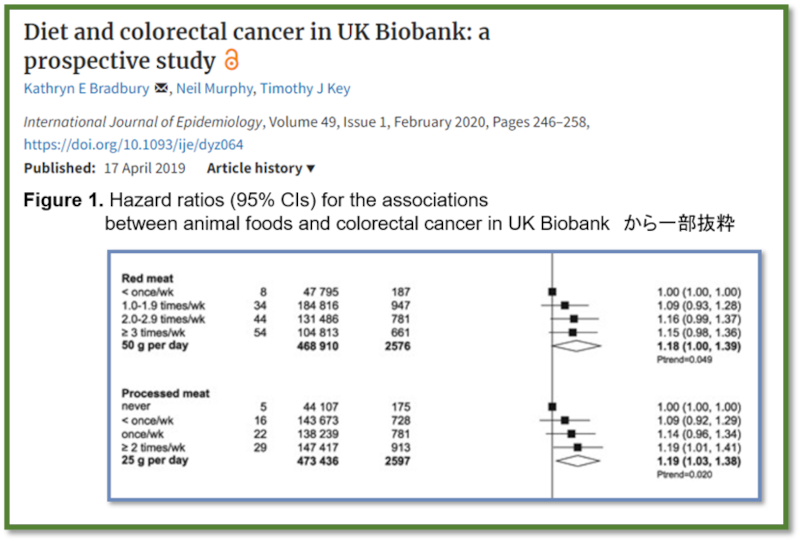The image size is (800, 541).
Task: Expand the Article history dropdown
Action: (x=261, y=168)
